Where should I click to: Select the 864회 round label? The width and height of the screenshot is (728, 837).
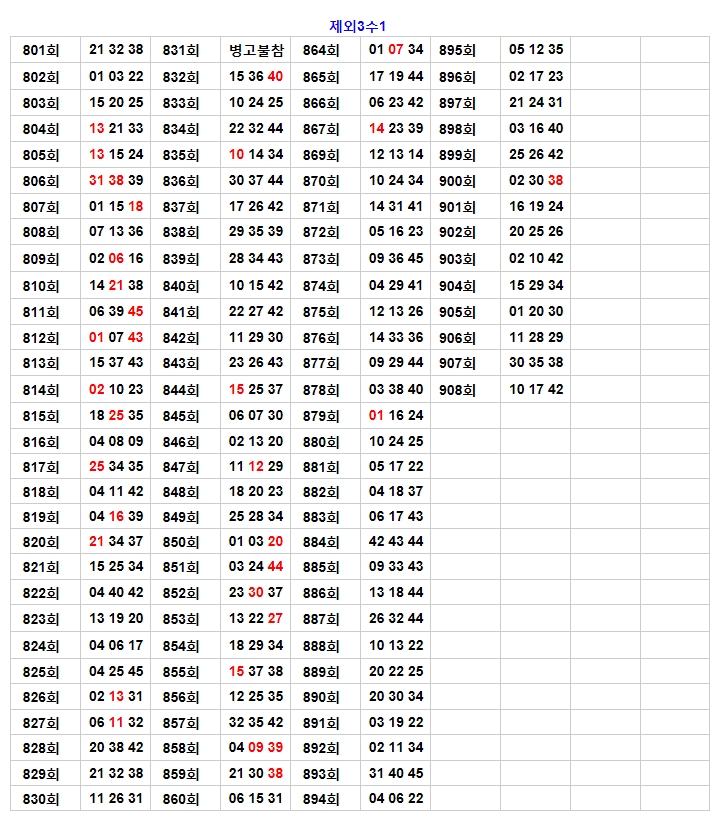point(321,50)
